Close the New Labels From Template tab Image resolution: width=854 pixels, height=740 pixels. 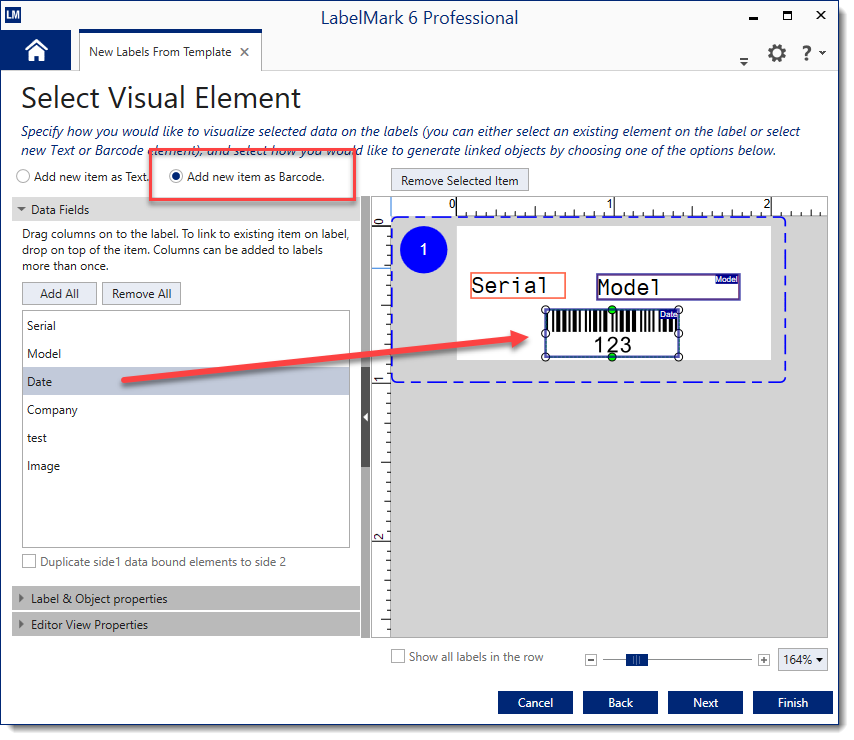click(245, 52)
